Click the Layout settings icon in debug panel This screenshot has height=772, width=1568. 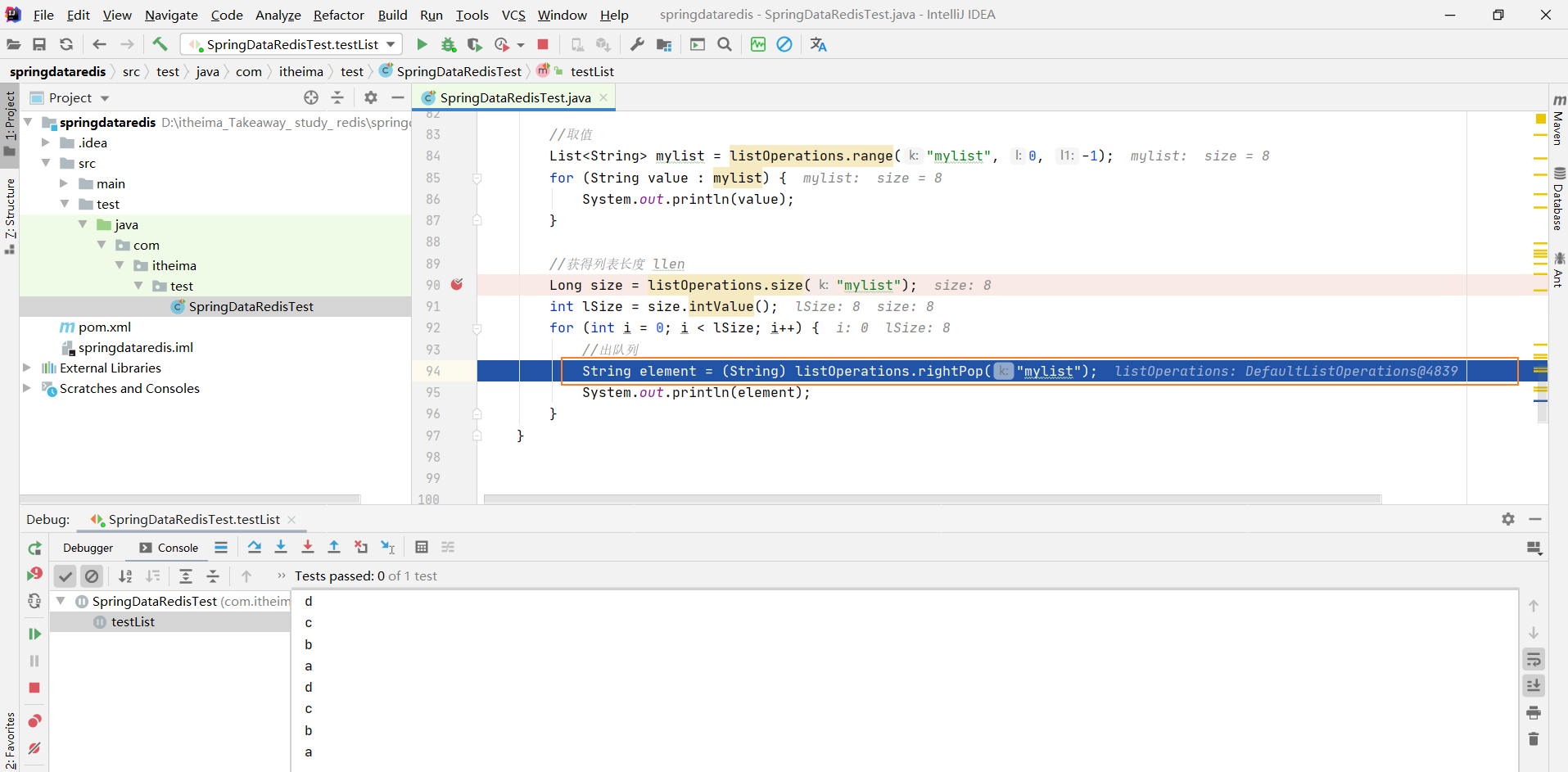[x=1534, y=548]
